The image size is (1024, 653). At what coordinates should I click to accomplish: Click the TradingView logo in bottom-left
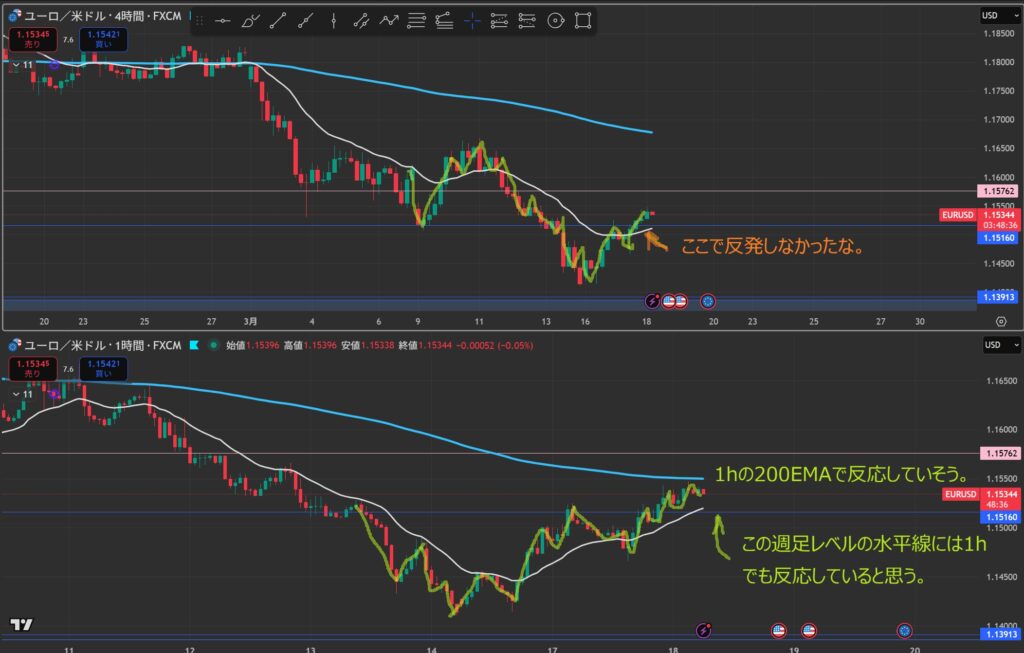[x=21, y=624]
